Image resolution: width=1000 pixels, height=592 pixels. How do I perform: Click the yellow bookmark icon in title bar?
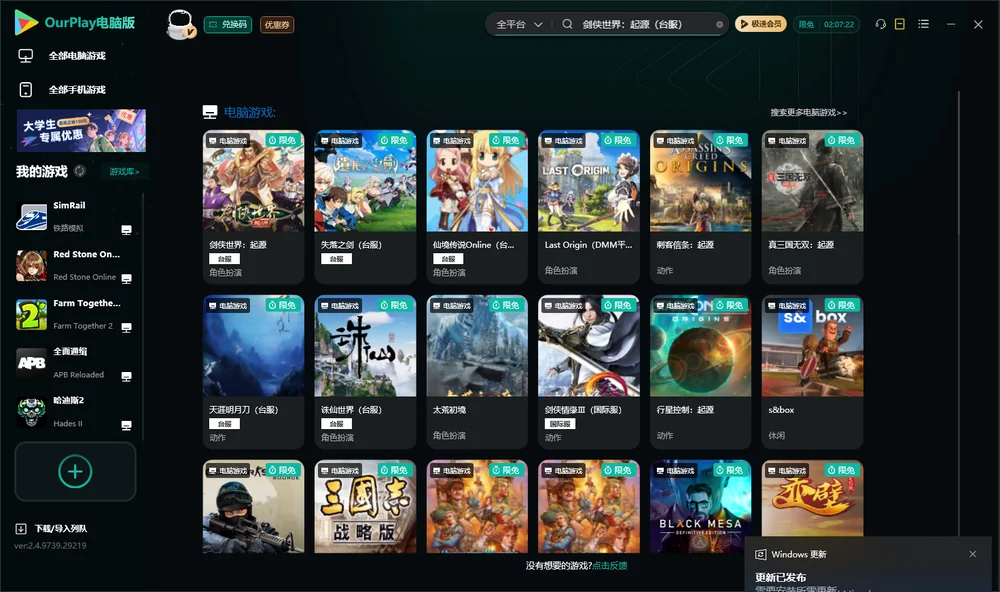[900, 24]
